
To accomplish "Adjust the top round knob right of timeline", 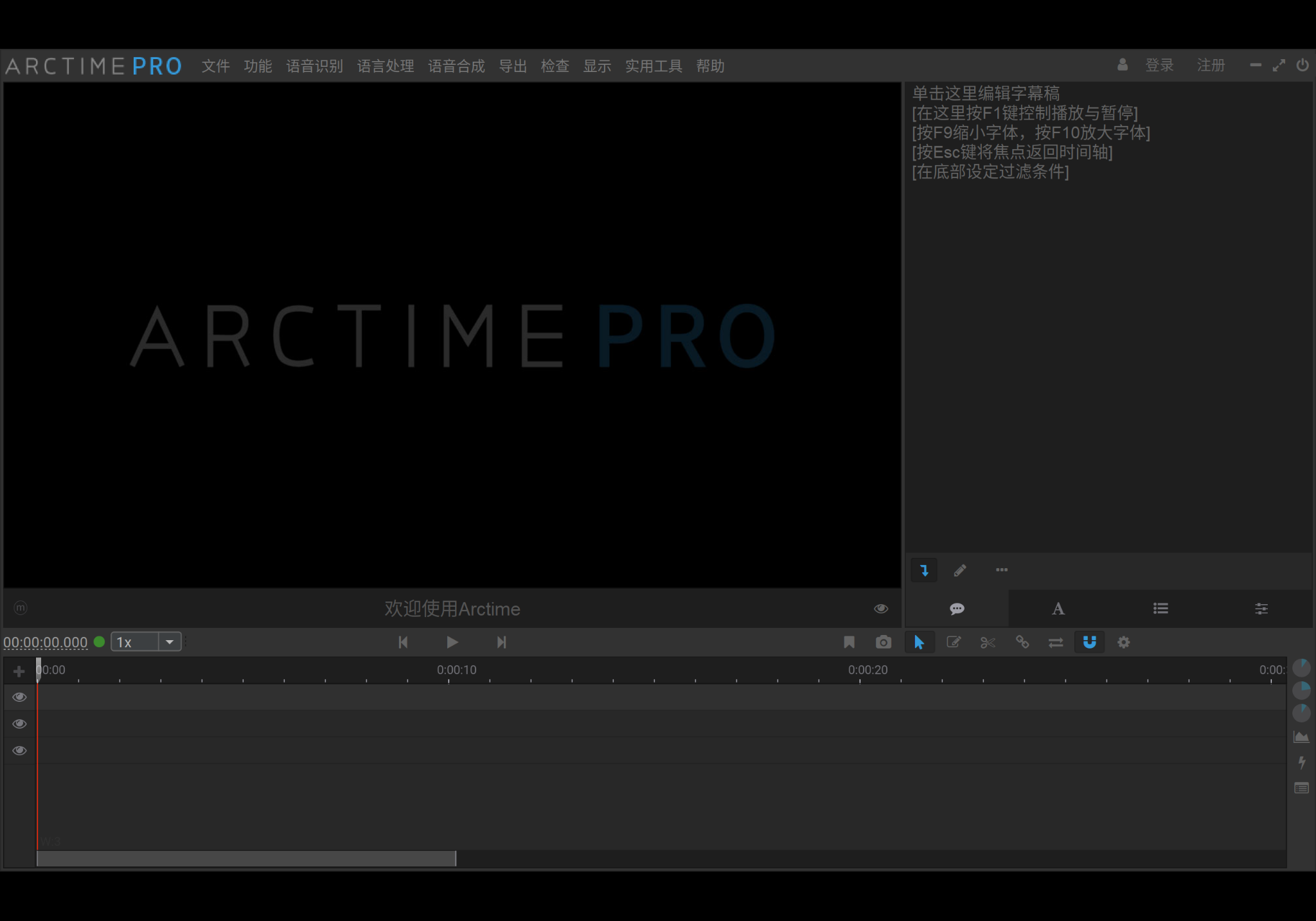I will coord(1301,668).
